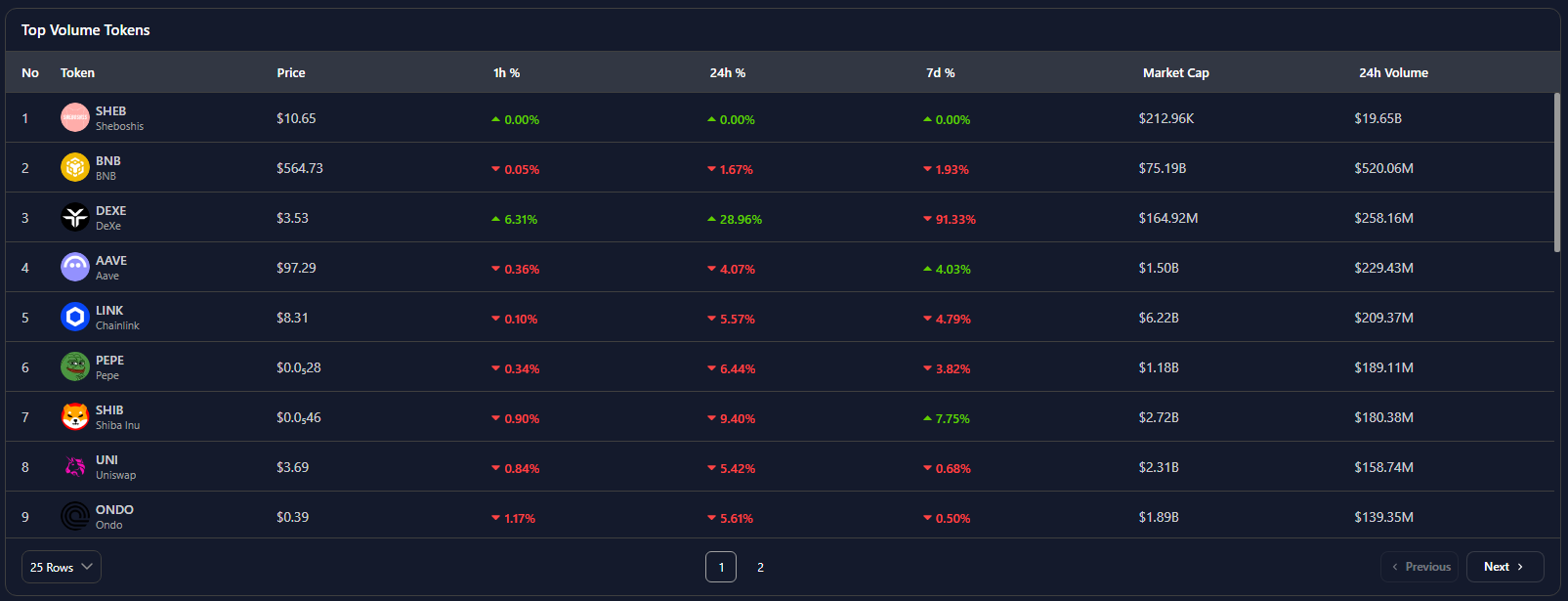The width and height of the screenshot is (1568, 601).
Task: Open the 25 Rows dropdown
Action: (x=62, y=567)
